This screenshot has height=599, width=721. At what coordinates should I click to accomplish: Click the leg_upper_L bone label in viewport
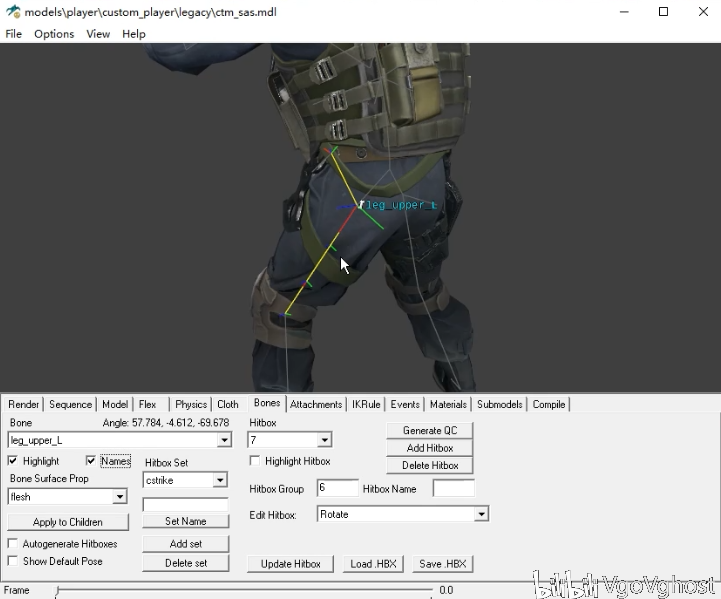coord(401,205)
